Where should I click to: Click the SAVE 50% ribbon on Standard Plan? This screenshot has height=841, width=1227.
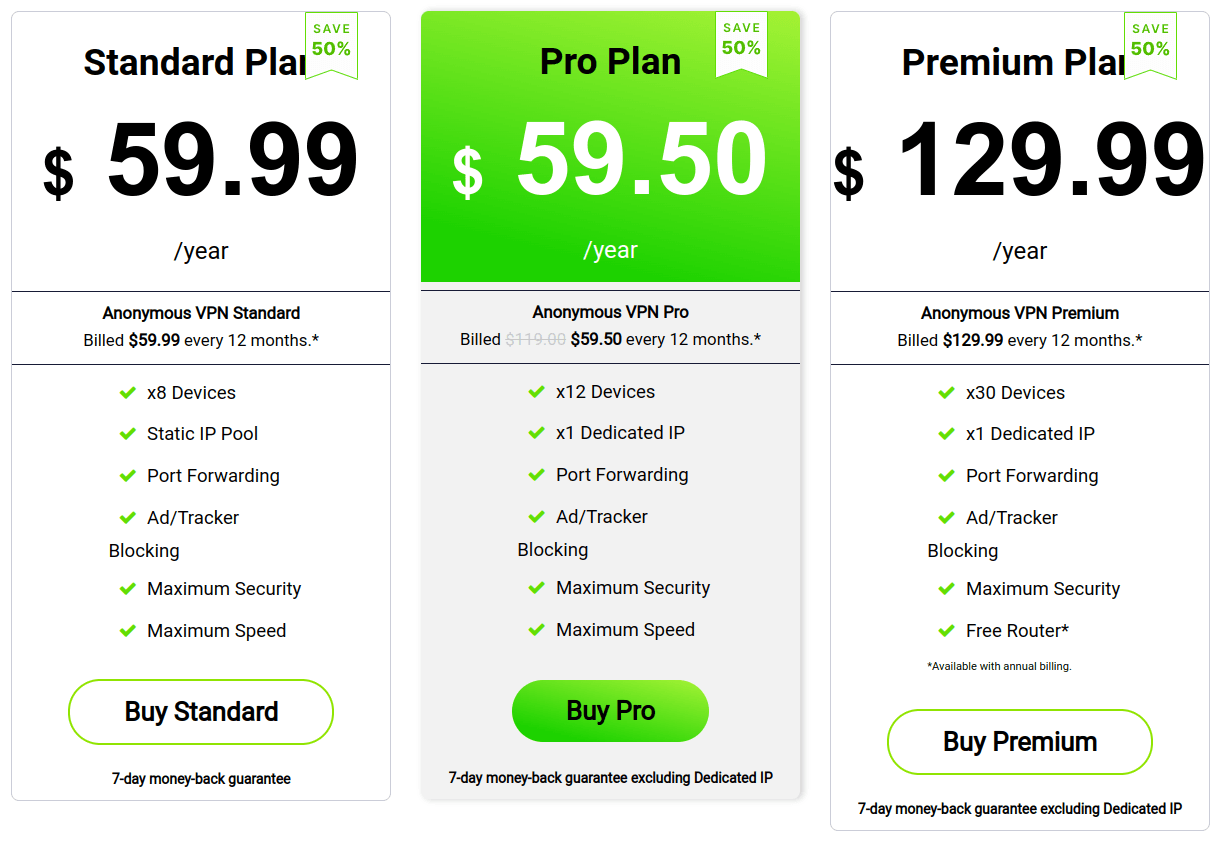point(331,44)
